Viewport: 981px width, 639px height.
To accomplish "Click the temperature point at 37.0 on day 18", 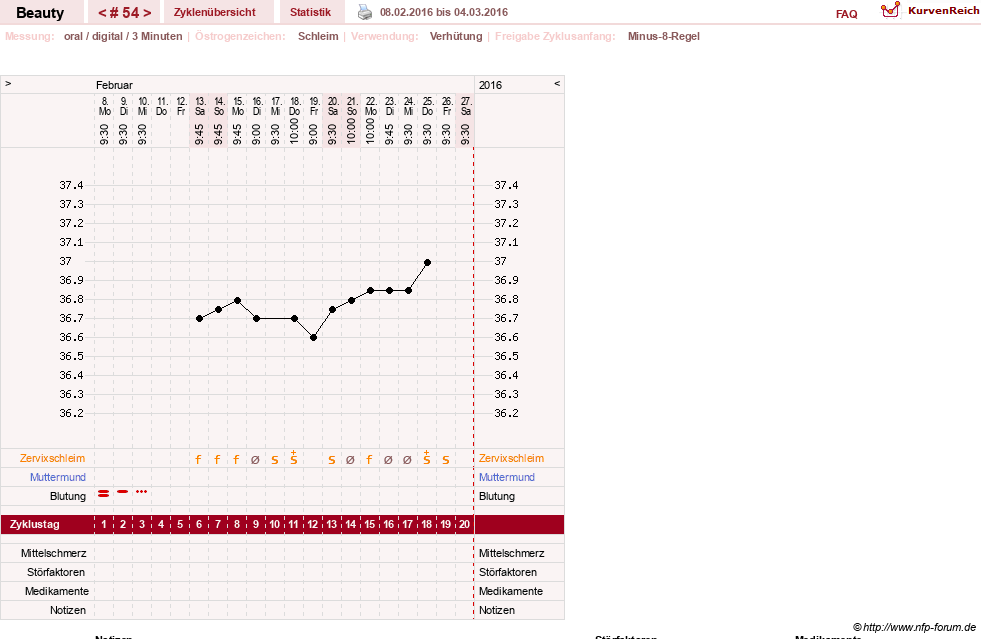I will 427,263.
